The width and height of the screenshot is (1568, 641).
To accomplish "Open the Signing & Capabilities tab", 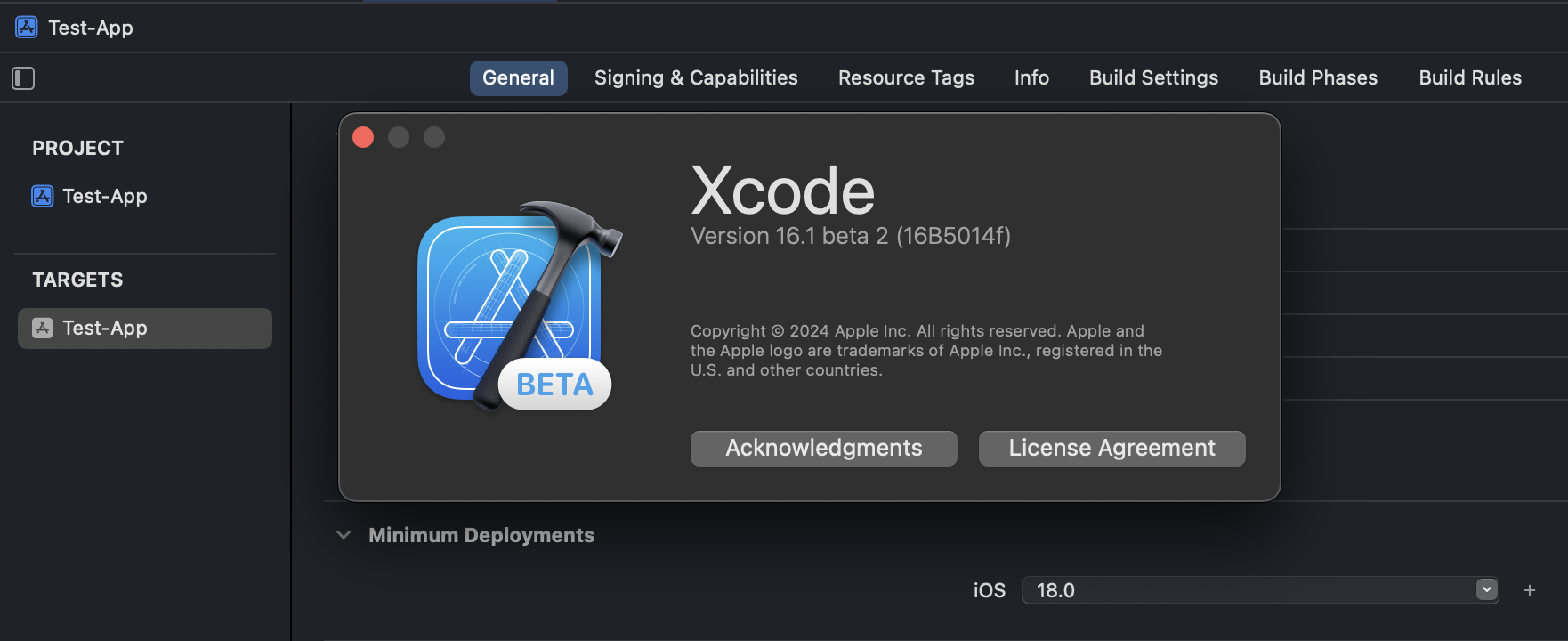I will [x=696, y=78].
